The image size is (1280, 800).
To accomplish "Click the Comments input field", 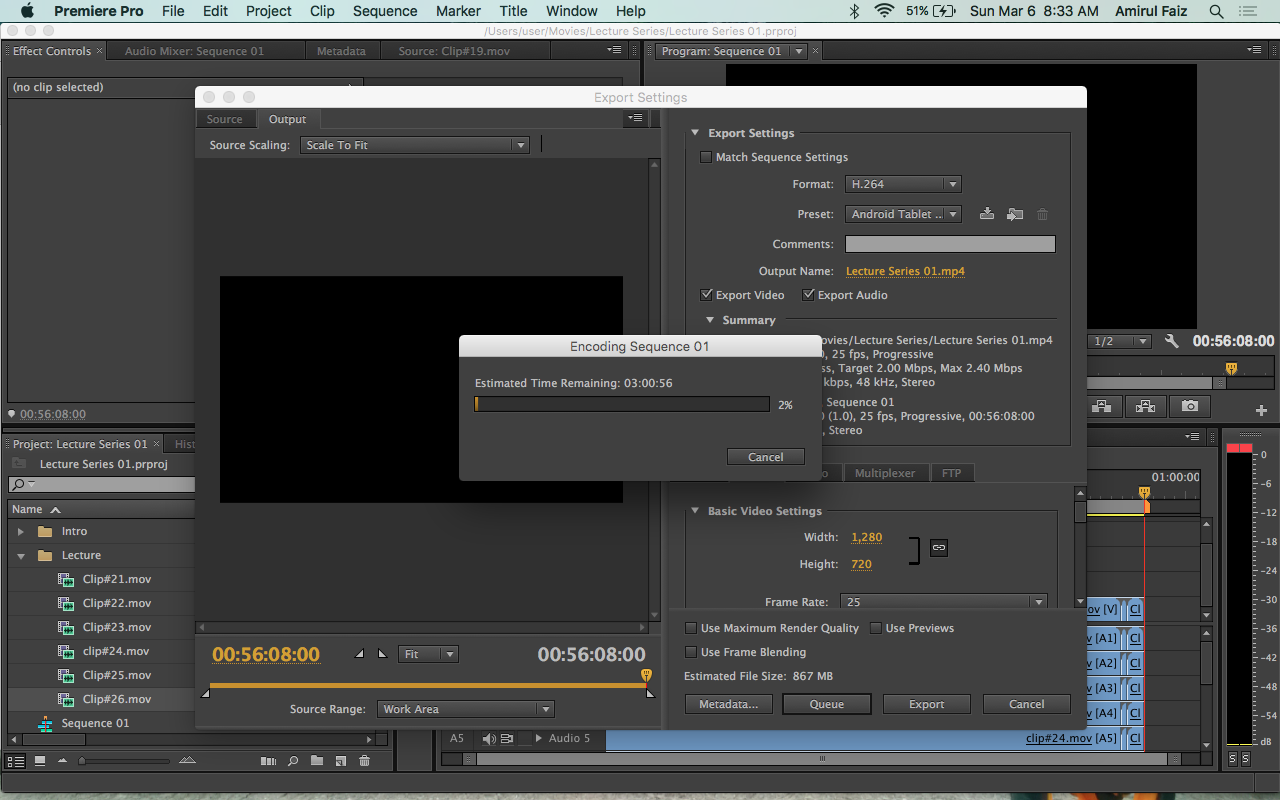I will tap(950, 244).
